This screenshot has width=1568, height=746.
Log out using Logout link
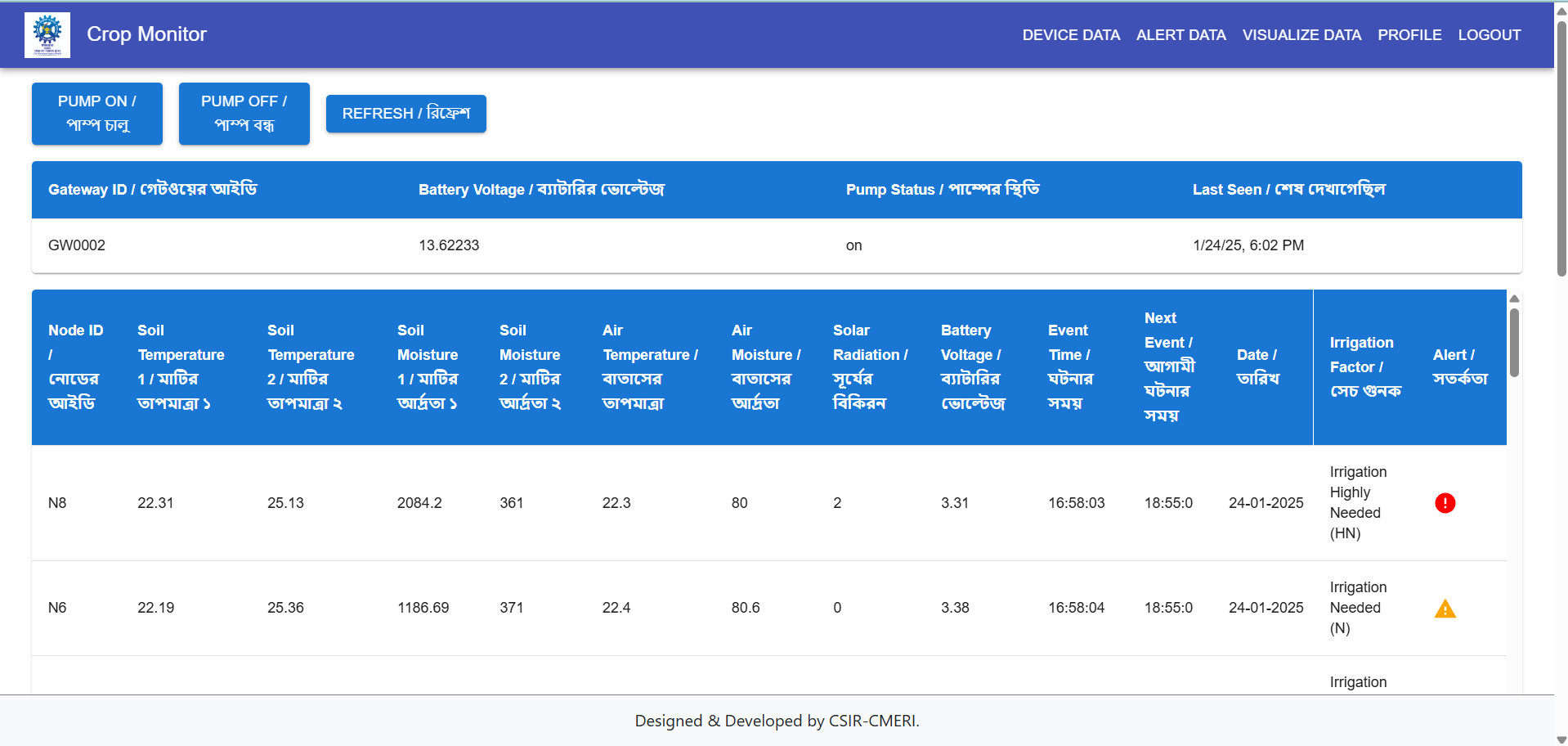click(1489, 35)
